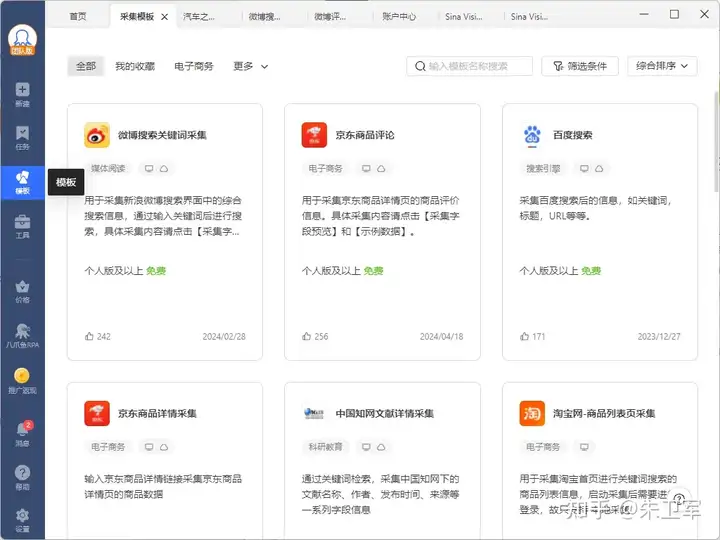Click cloud icon on 中国知网文献详情采集 card
The height and width of the screenshot is (540, 720).
point(381,447)
